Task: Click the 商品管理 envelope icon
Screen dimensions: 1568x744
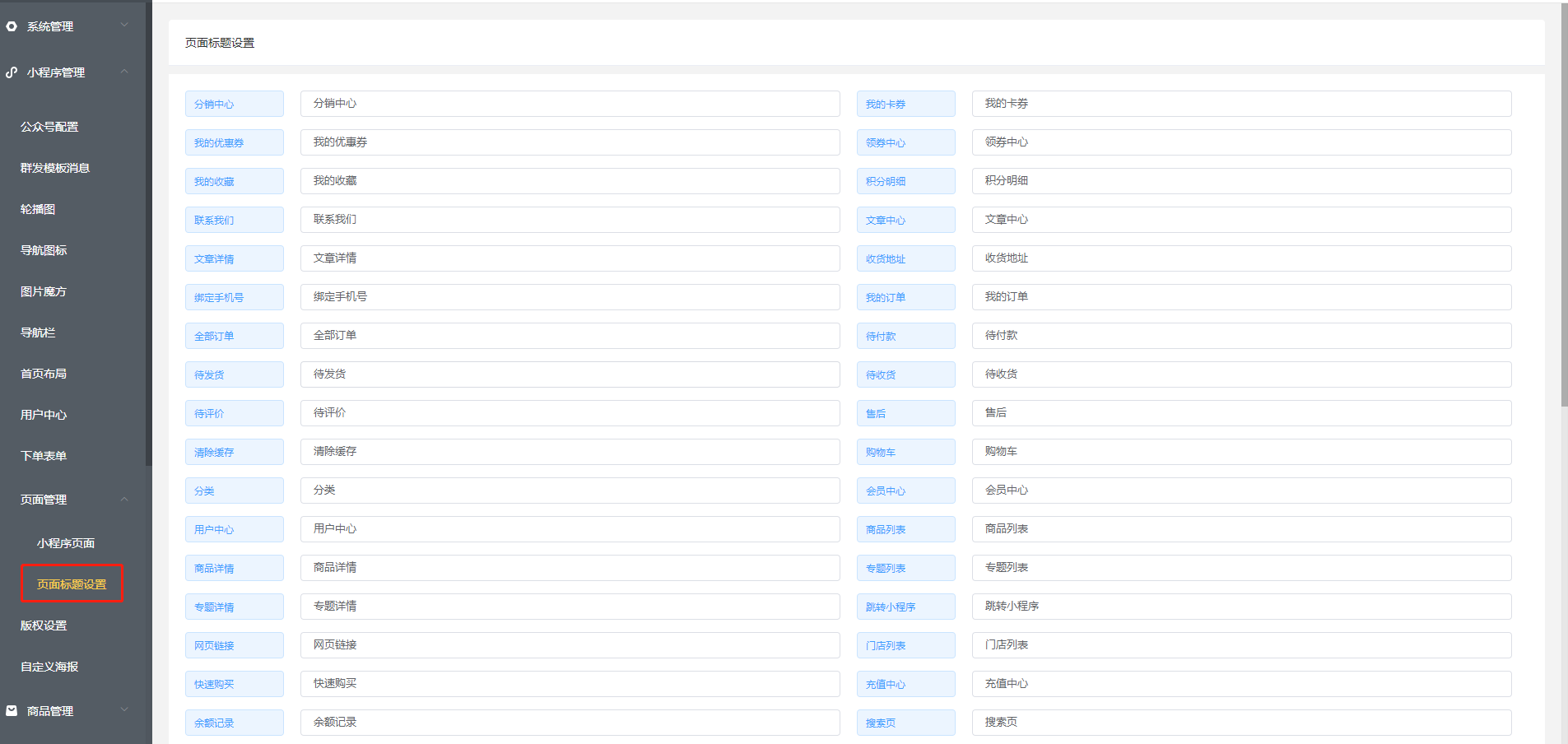Action: [12, 710]
